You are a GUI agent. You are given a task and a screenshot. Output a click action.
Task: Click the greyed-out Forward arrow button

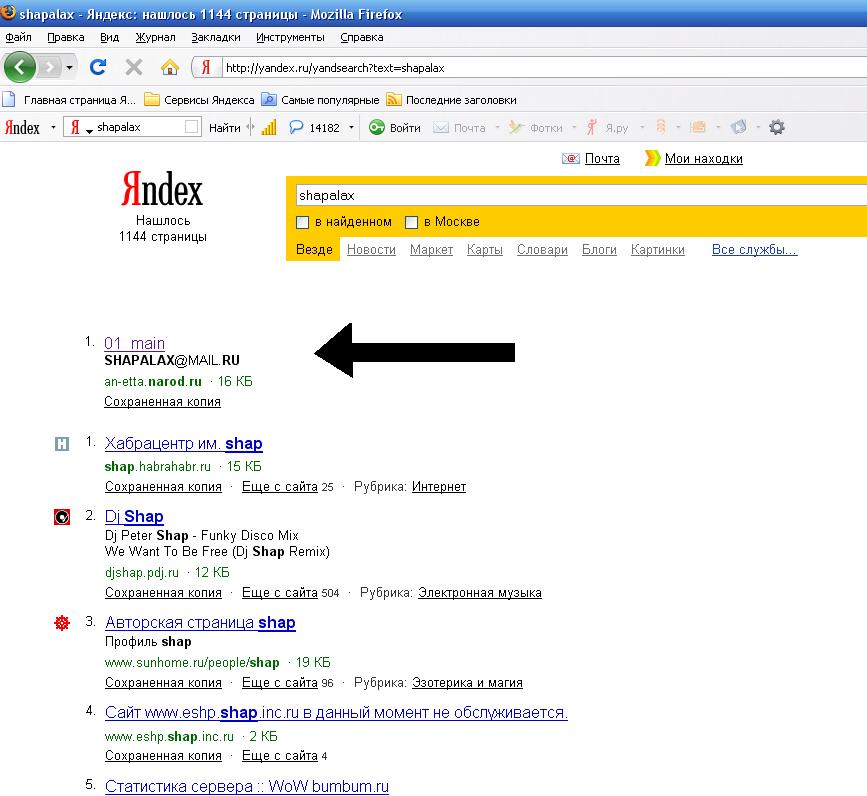[x=50, y=67]
